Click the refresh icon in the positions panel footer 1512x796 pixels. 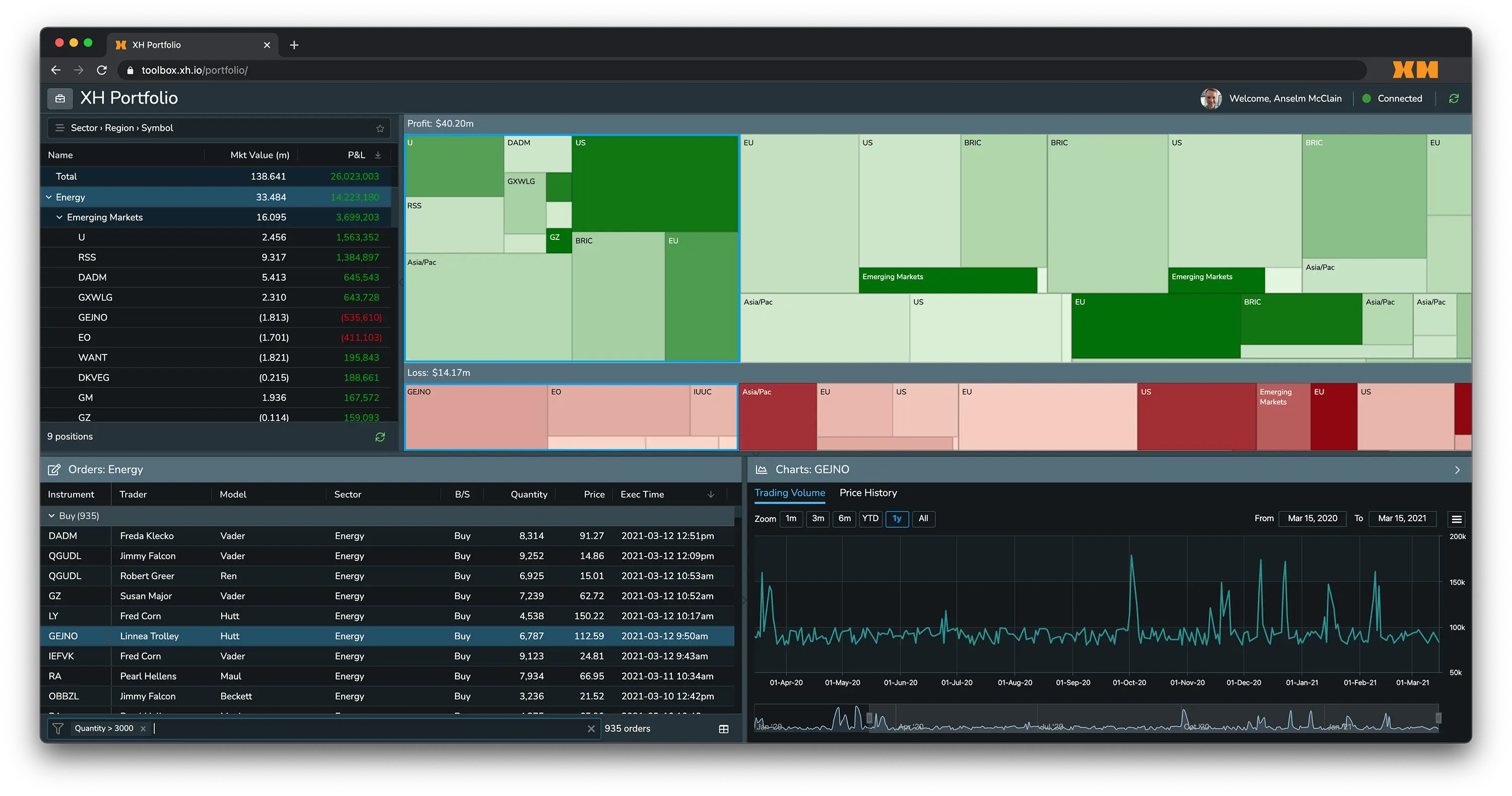pos(380,437)
